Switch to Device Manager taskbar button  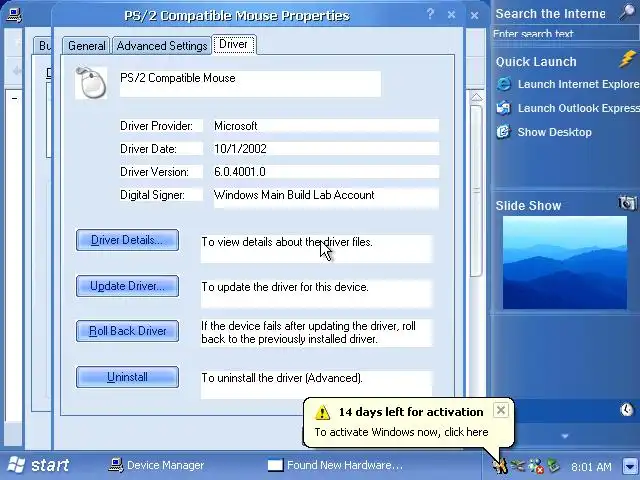(x=156, y=465)
